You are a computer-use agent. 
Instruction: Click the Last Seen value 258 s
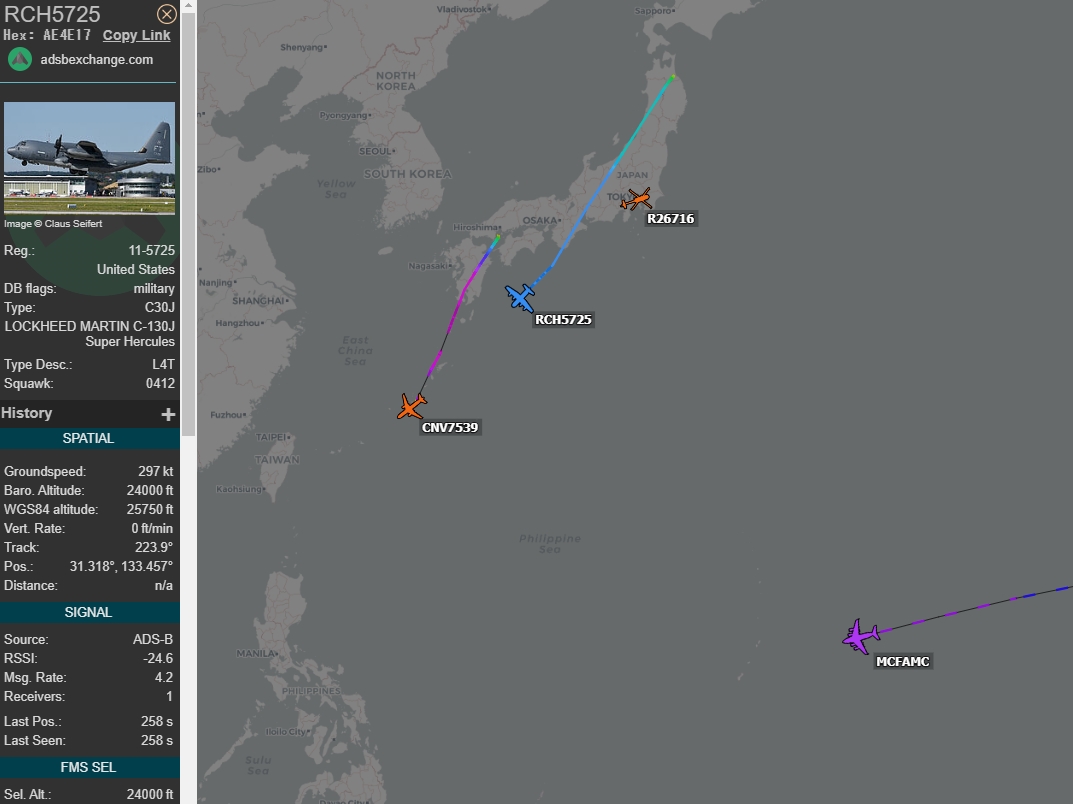pyautogui.click(x=157, y=741)
